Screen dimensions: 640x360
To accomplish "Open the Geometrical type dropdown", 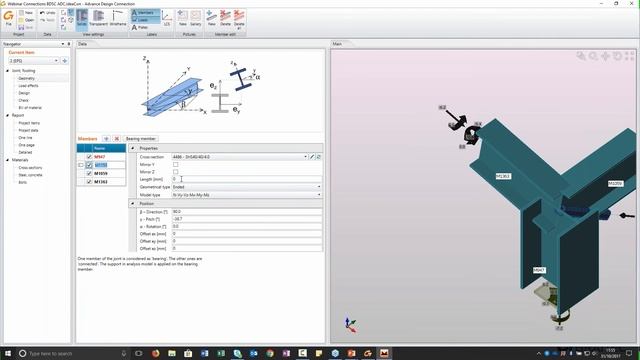I will coord(319,187).
